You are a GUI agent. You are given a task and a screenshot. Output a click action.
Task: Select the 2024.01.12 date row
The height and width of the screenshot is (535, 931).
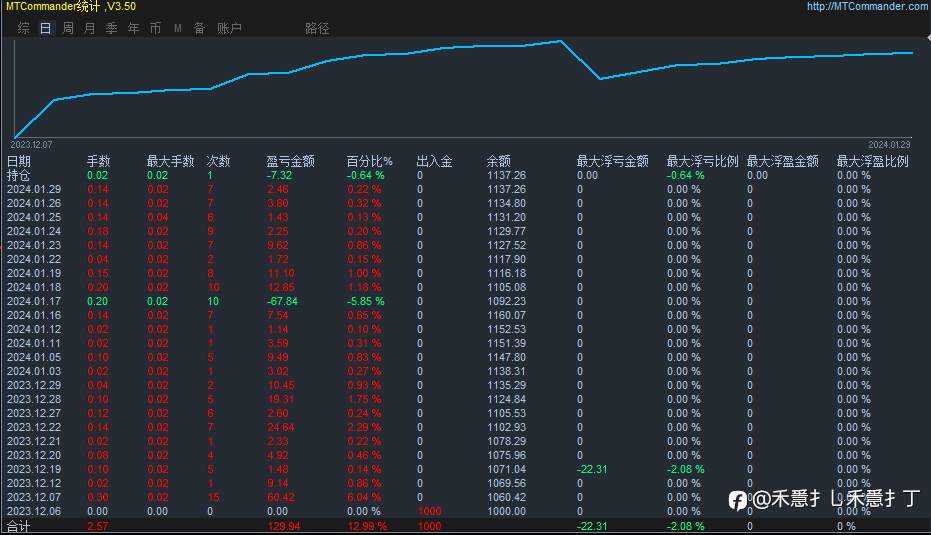click(34, 329)
